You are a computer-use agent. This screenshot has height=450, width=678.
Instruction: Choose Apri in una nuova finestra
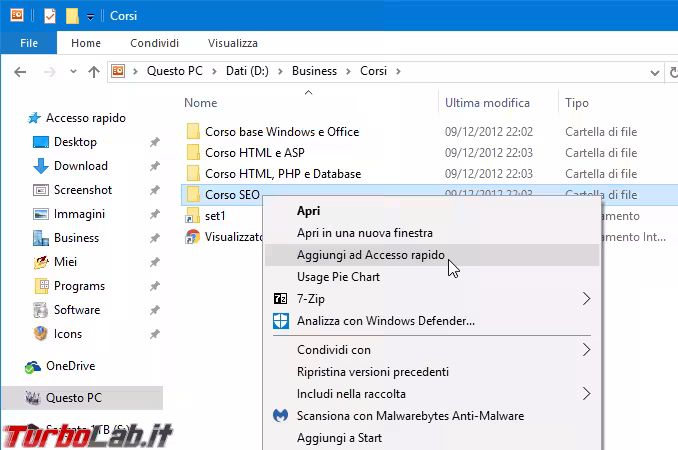coord(432,233)
